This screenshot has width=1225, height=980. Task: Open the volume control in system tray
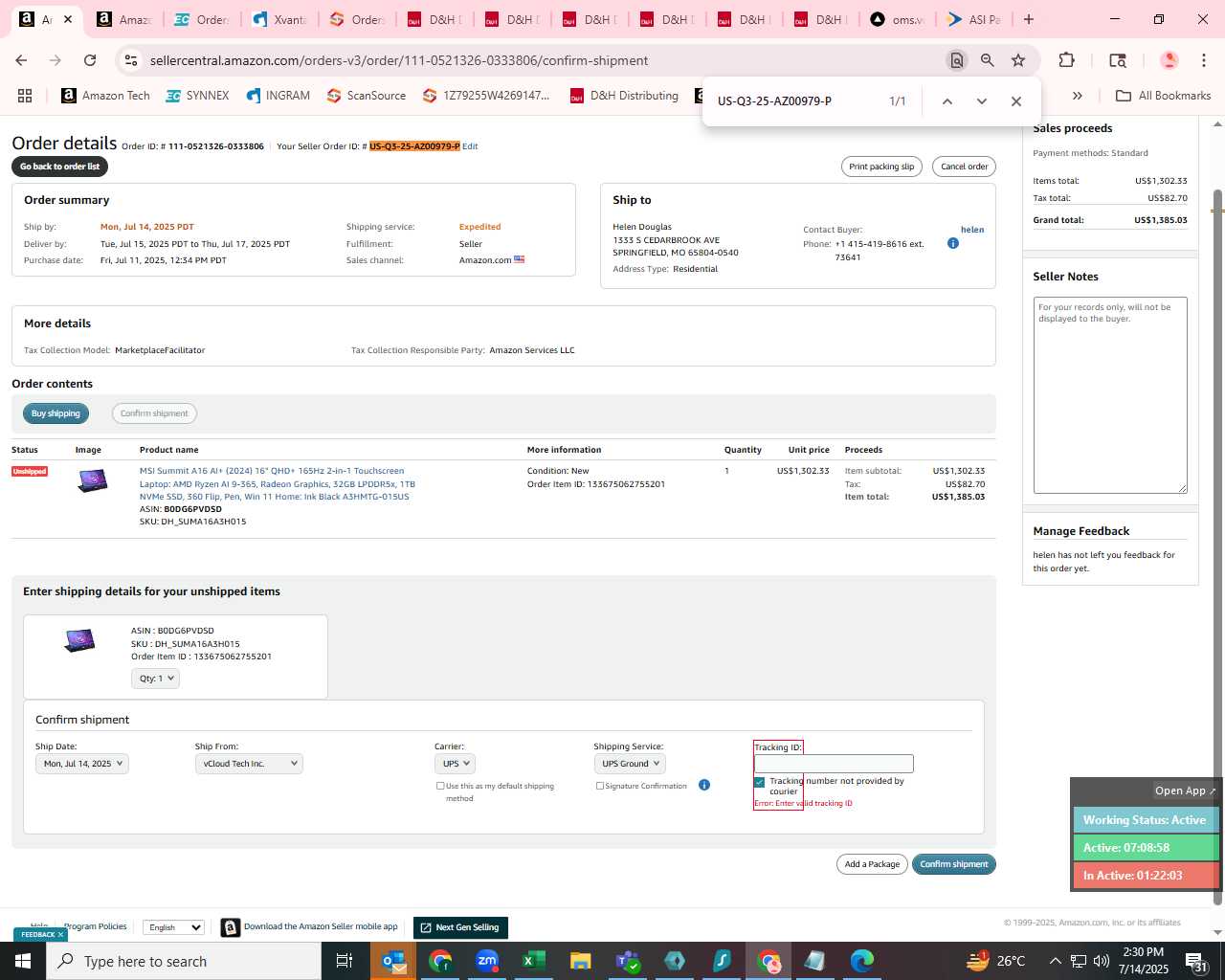click(x=1101, y=961)
